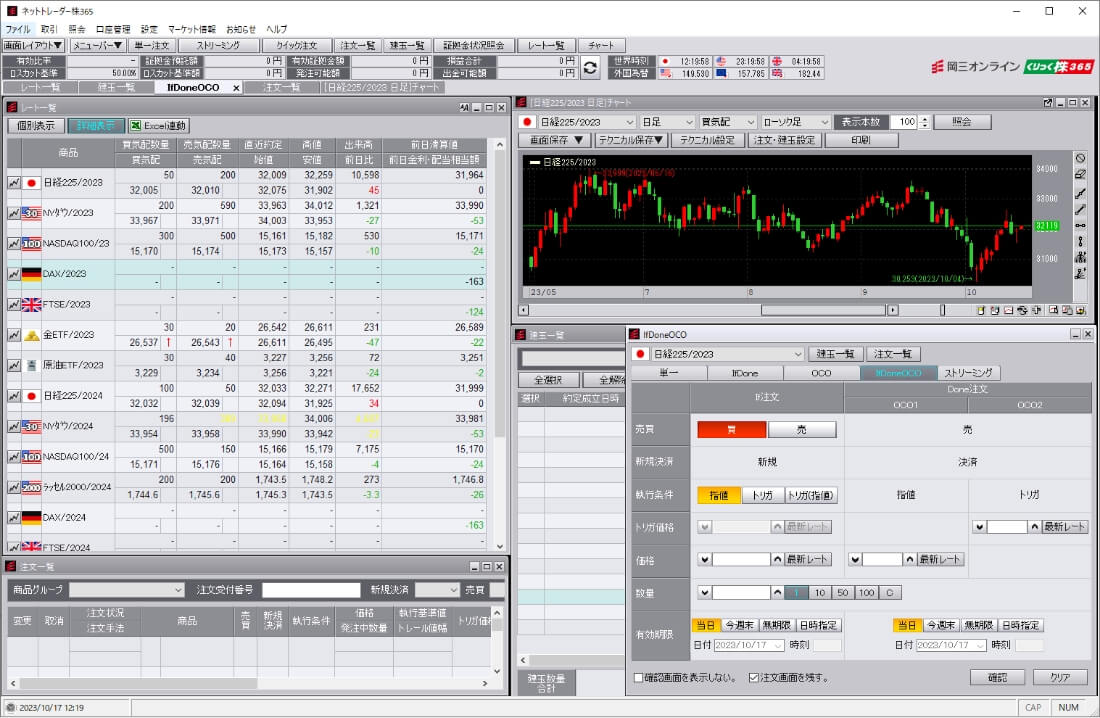Viewport: 1100px width, 718px height.
Task: Uncheck 注文画面を残す checkbox
Action: pyautogui.click(x=753, y=678)
